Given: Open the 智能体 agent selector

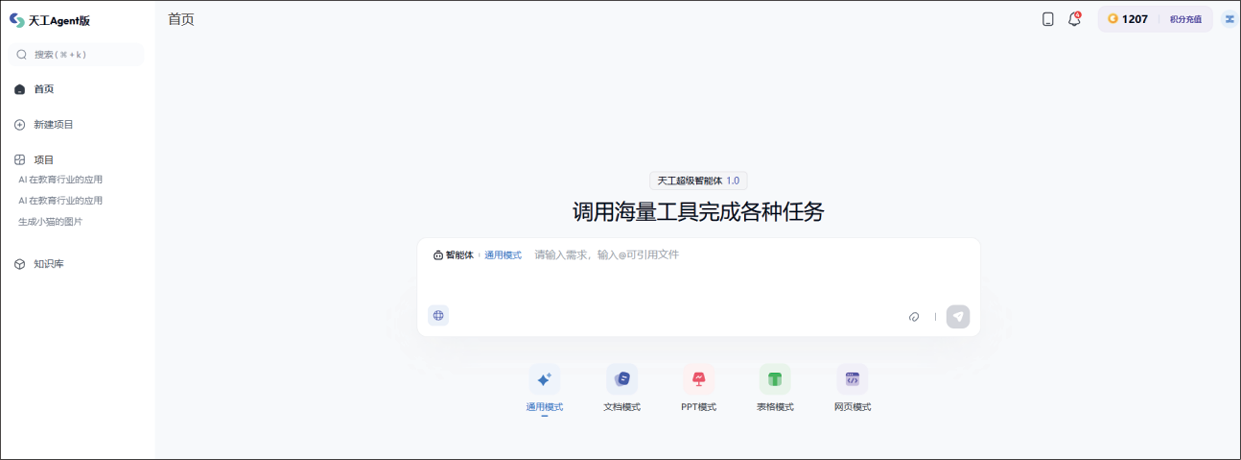Looking at the screenshot, I should [x=453, y=255].
